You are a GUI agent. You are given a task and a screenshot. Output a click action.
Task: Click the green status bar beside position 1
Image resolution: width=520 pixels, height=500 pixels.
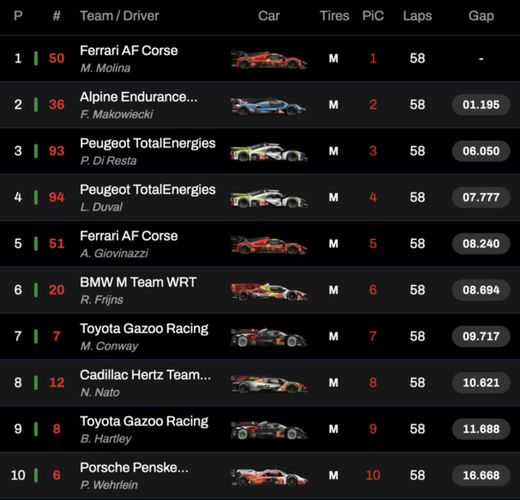[x=36, y=58]
